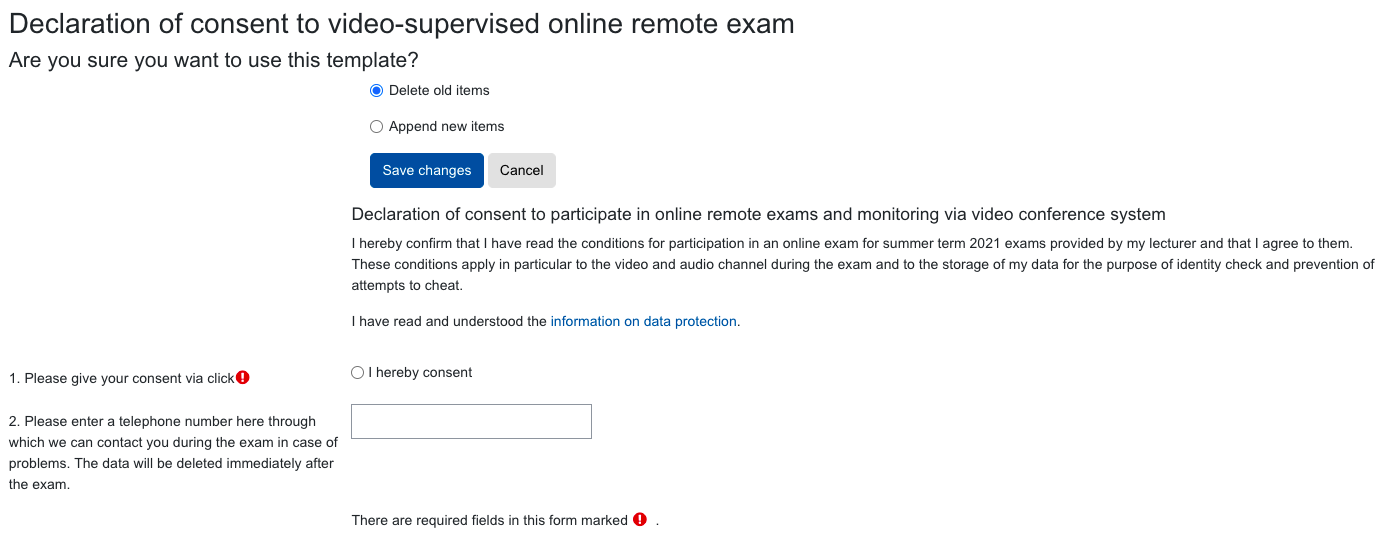Tick the "I hereby consent" radio button
The height and width of the screenshot is (545, 1385).
tap(358, 373)
